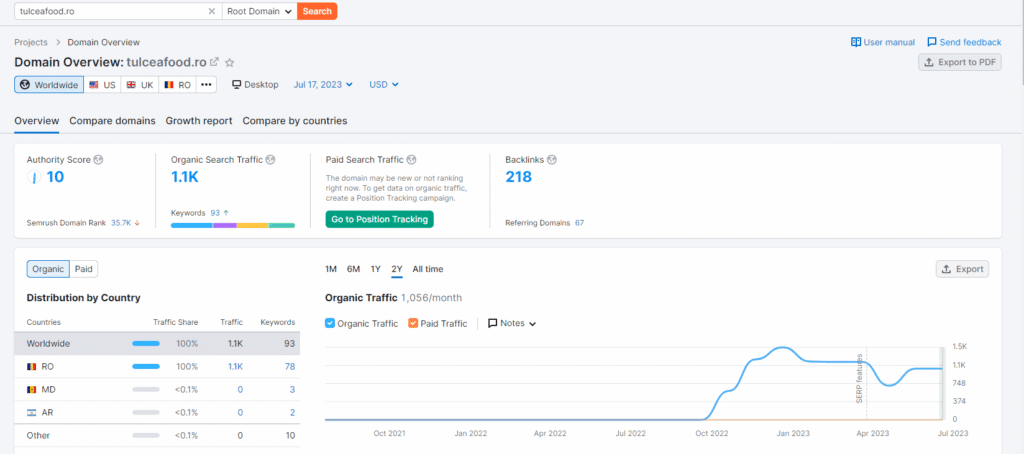1024x454 pixels.
Task: Clear the domain search field
Action: [212, 11]
